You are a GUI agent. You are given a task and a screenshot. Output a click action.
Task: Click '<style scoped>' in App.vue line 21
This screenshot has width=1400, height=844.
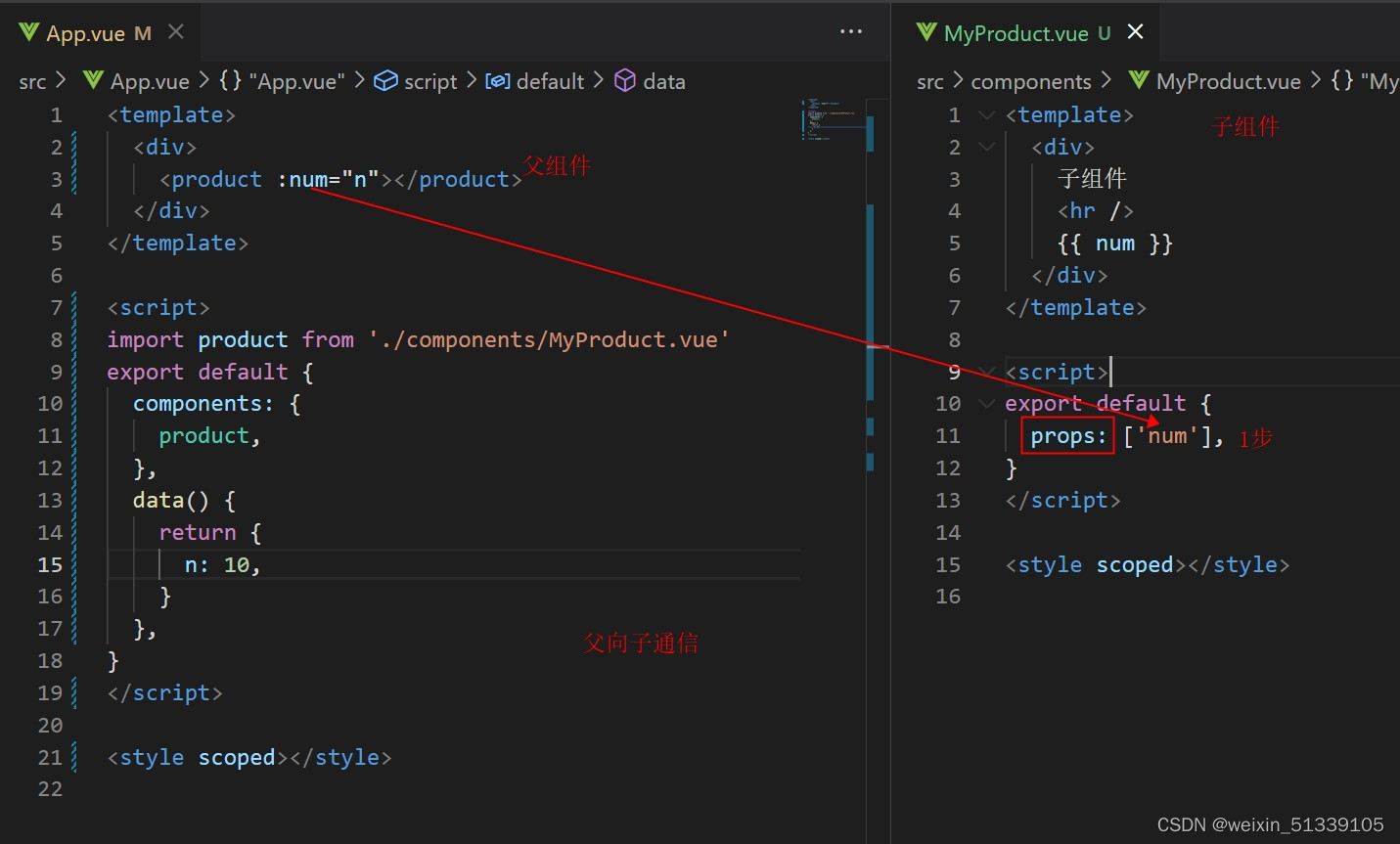click(x=198, y=757)
